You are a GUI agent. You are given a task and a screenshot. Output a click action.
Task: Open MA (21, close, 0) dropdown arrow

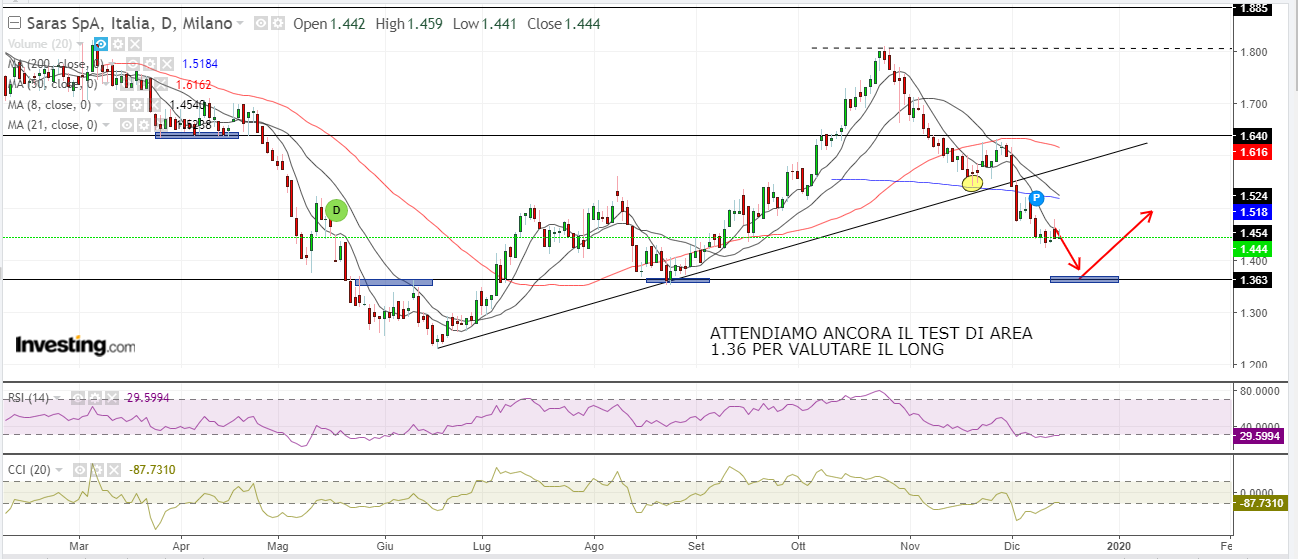[106, 125]
